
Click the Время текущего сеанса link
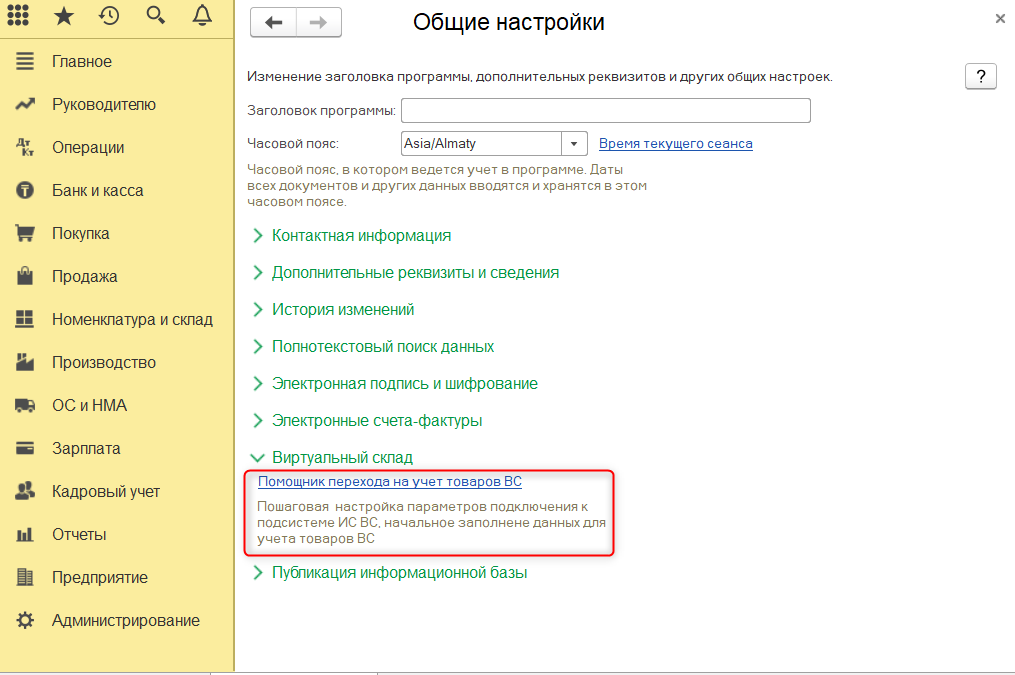click(x=675, y=144)
